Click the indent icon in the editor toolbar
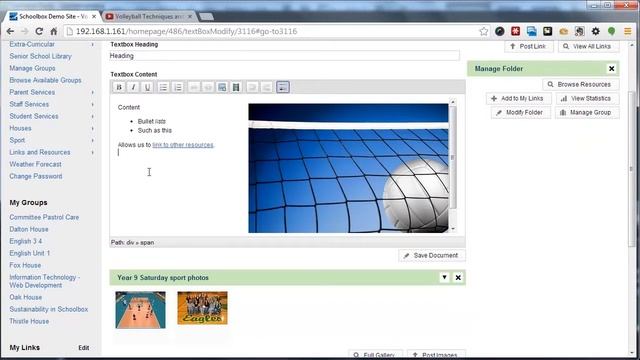This screenshot has width=640, height=360. click(x=252, y=87)
